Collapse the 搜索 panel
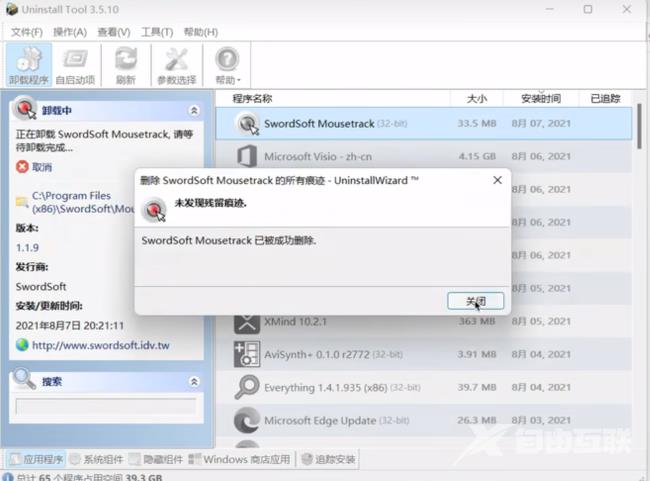Image resolution: width=650 pixels, height=481 pixels. pos(194,381)
